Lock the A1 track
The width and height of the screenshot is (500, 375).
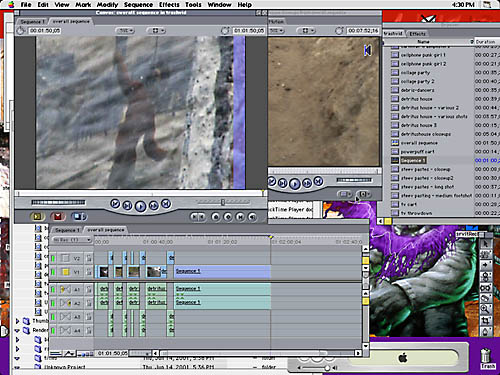tap(89, 289)
